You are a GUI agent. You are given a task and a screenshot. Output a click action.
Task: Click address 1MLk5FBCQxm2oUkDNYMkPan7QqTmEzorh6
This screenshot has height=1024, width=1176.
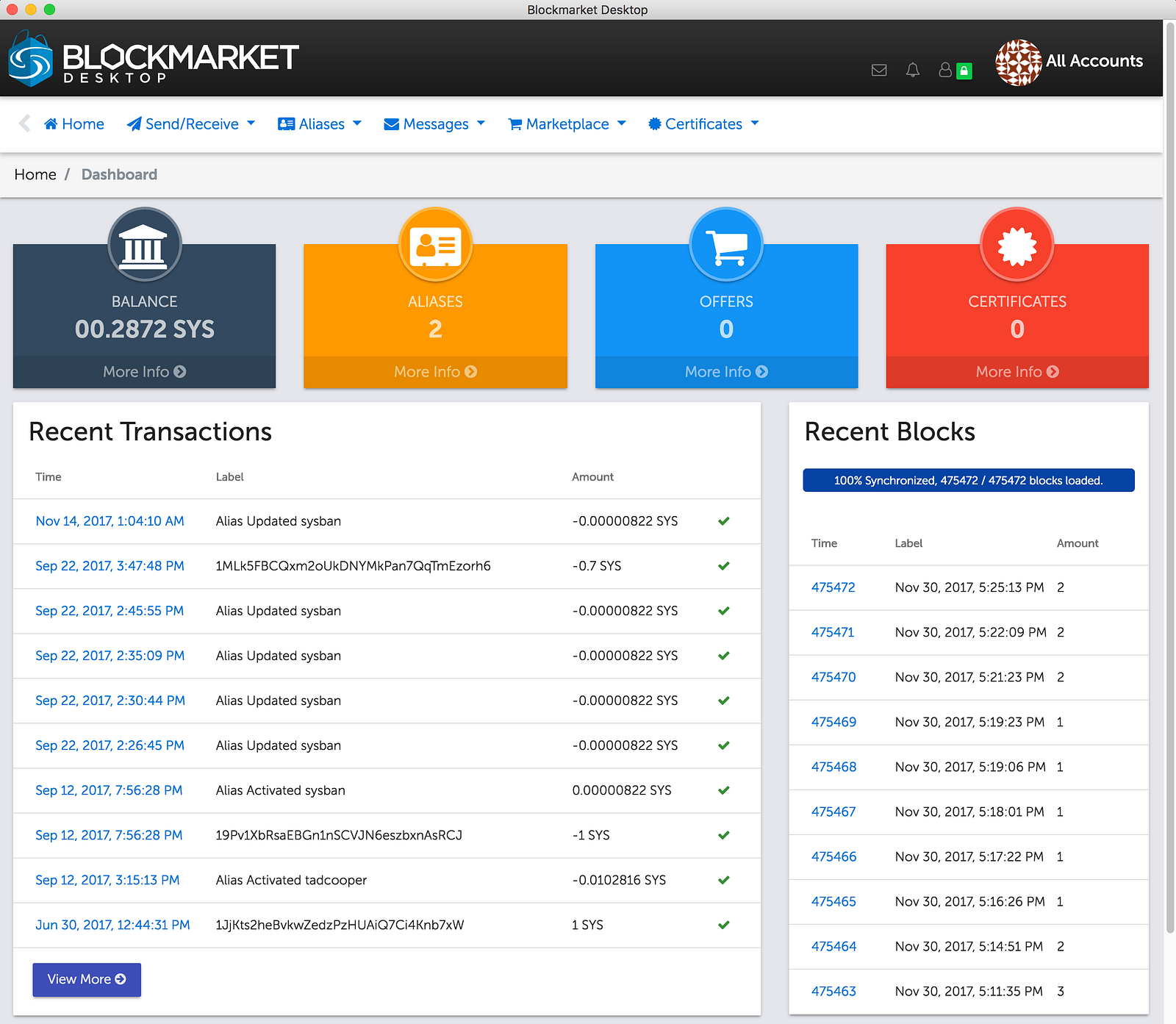[353, 566]
